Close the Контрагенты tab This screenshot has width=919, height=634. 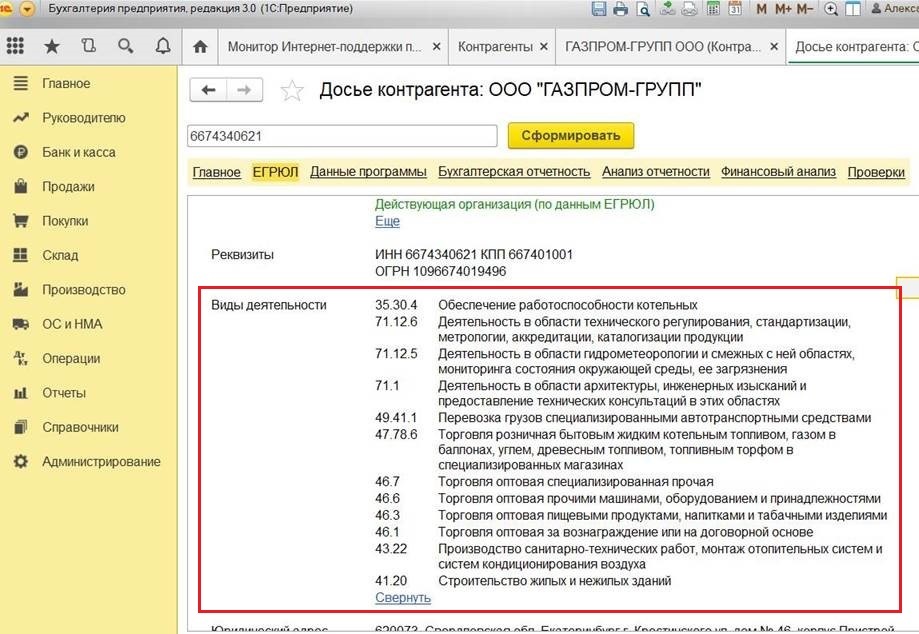pyautogui.click(x=543, y=47)
